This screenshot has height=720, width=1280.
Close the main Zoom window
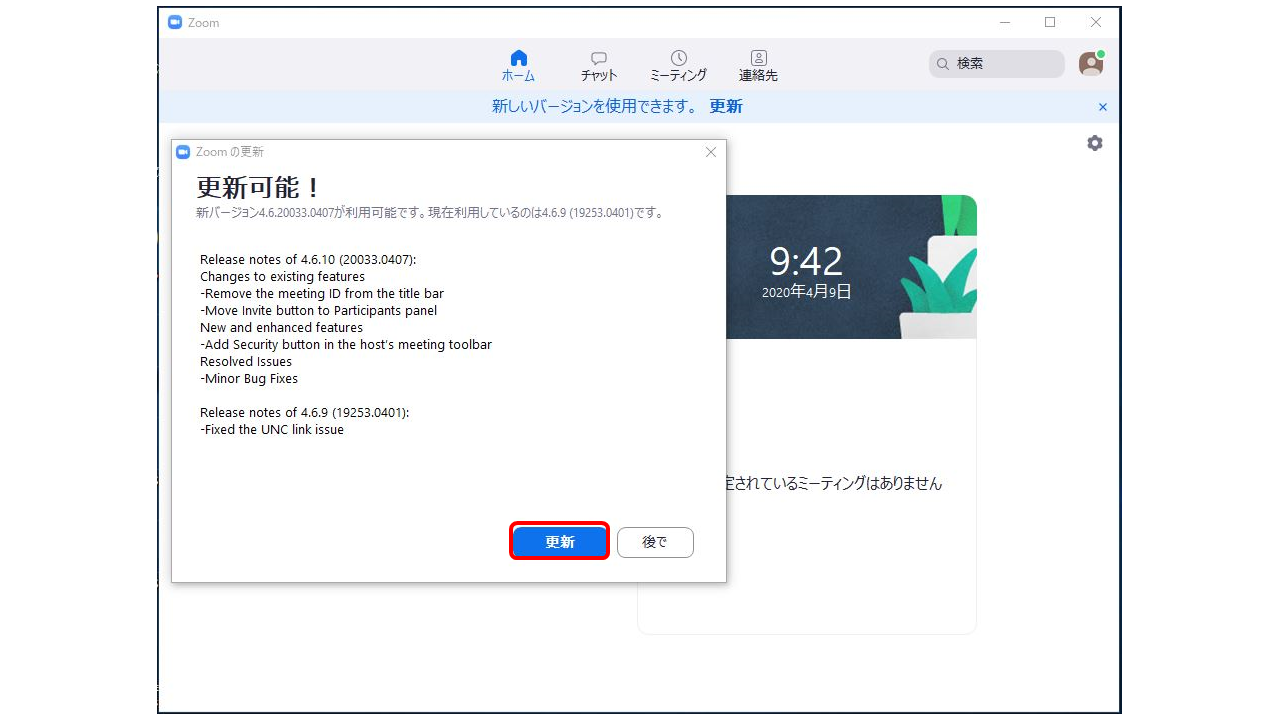[1096, 22]
